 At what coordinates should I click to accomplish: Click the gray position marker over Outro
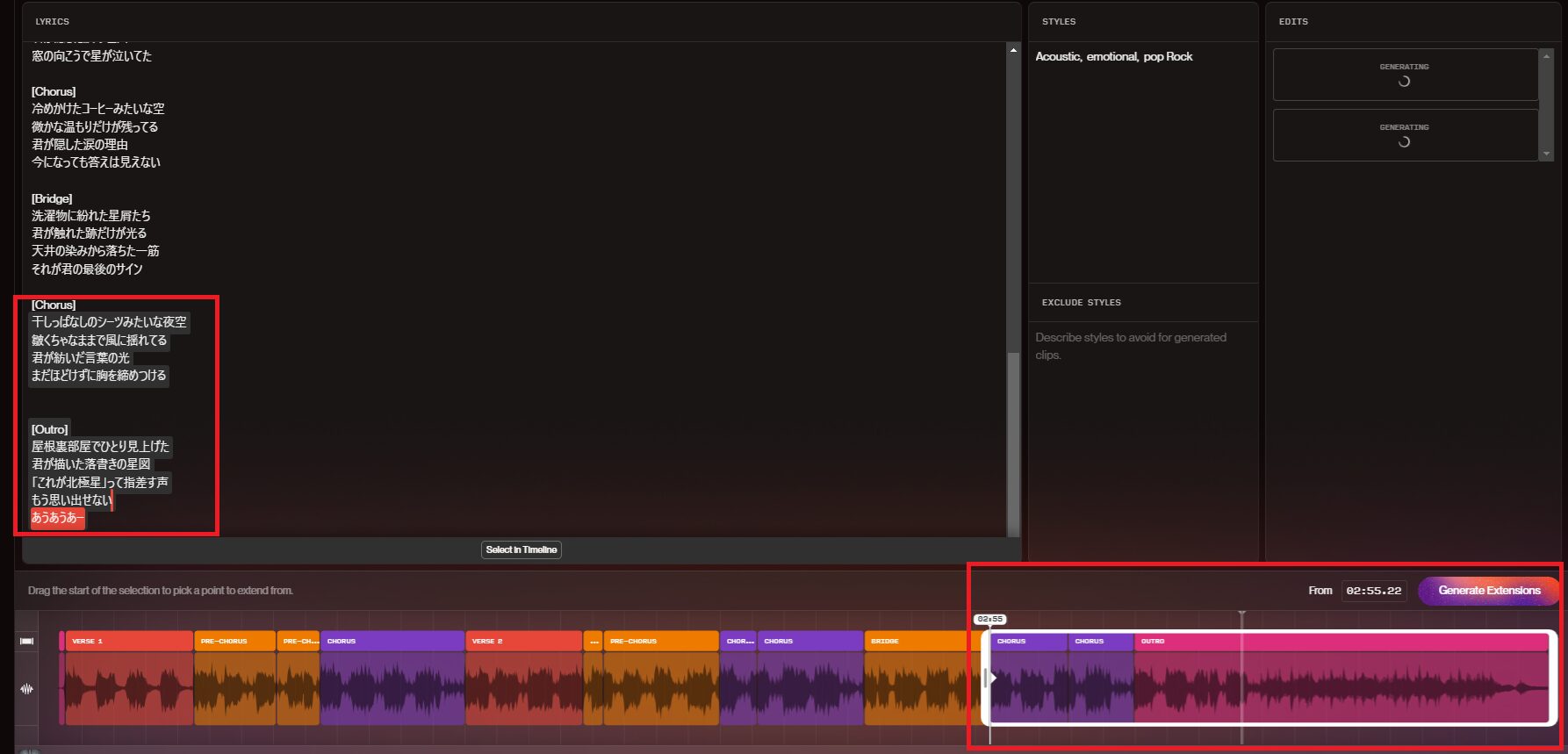1241,614
